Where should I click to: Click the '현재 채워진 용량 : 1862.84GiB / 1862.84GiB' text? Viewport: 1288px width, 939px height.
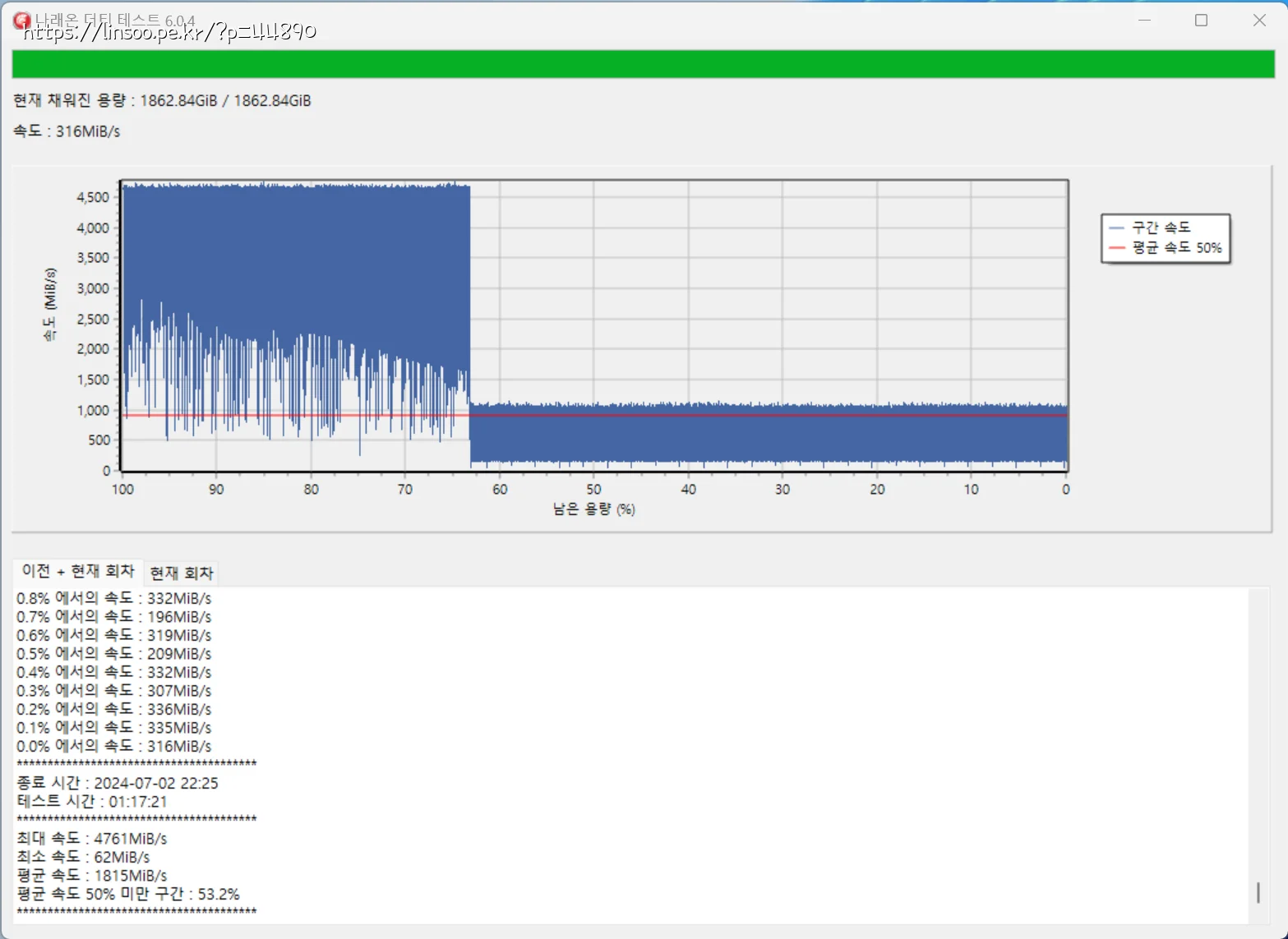click(x=162, y=100)
